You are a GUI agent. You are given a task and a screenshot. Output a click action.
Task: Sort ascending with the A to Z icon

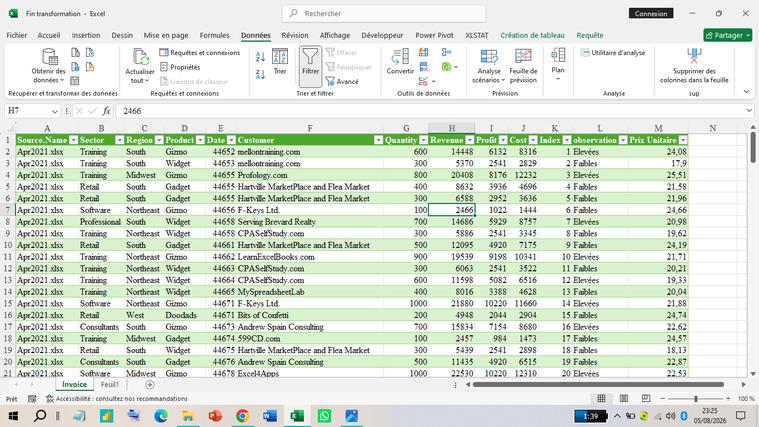click(x=260, y=57)
